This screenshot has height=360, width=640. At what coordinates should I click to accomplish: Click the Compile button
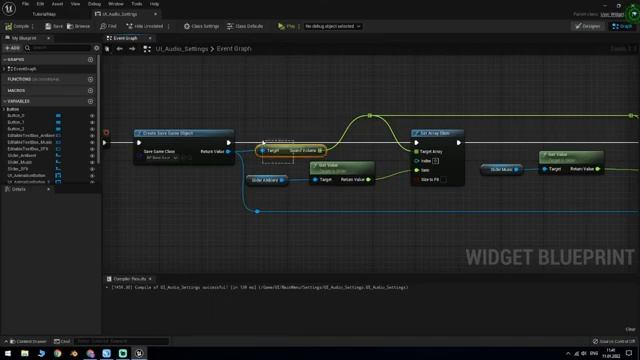[x=17, y=26]
